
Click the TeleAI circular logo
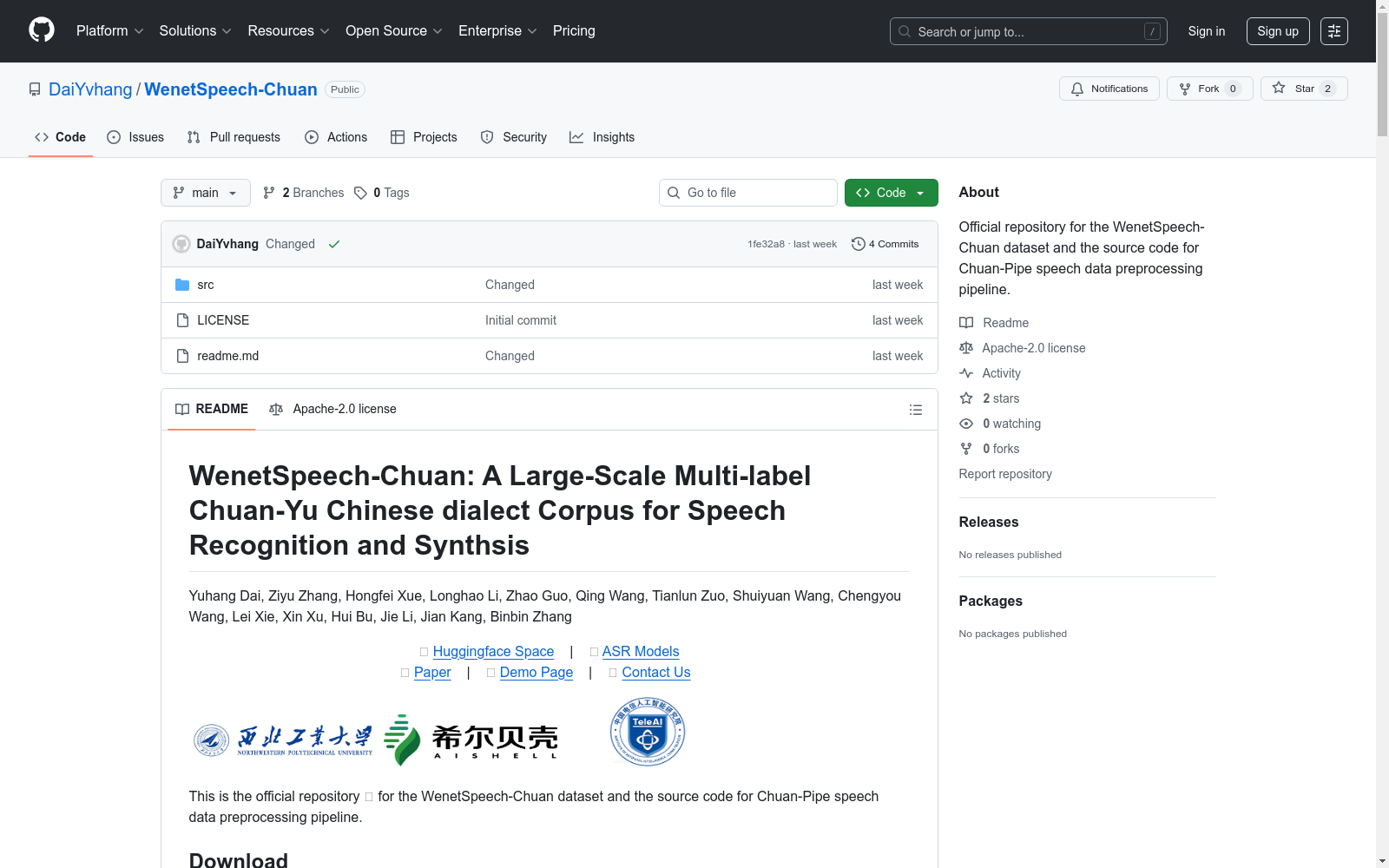point(648,732)
